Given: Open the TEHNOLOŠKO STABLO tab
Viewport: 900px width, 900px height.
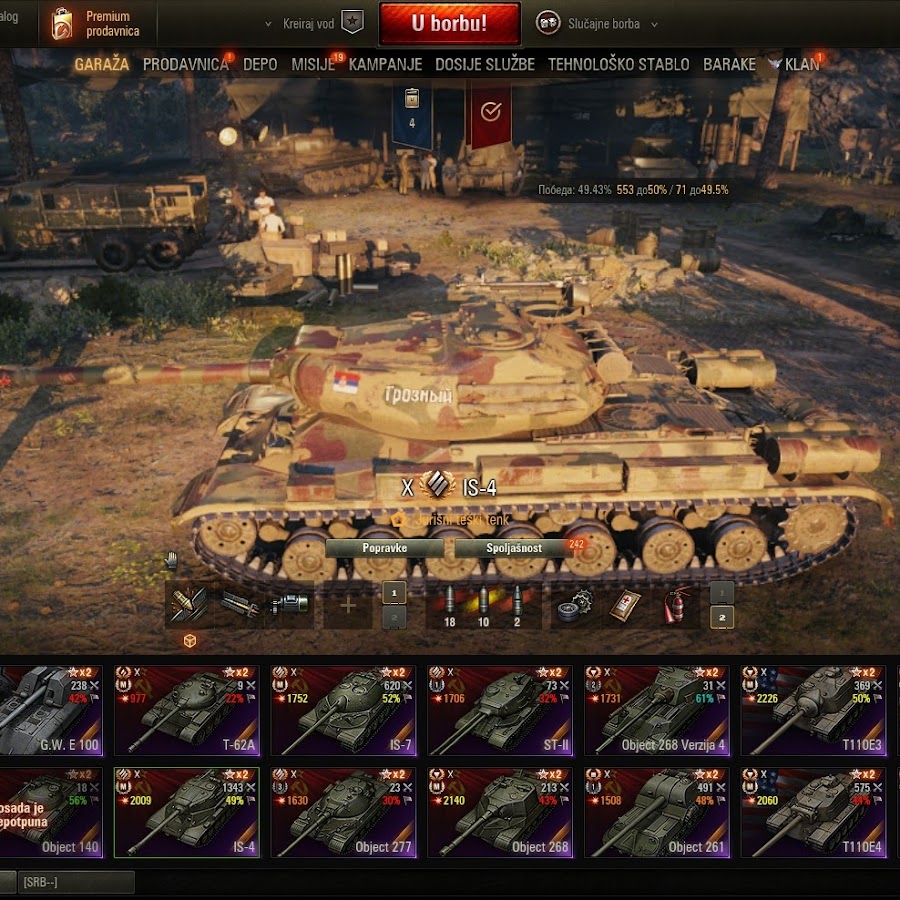Looking at the screenshot, I should pyautogui.click(x=618, y=64).
